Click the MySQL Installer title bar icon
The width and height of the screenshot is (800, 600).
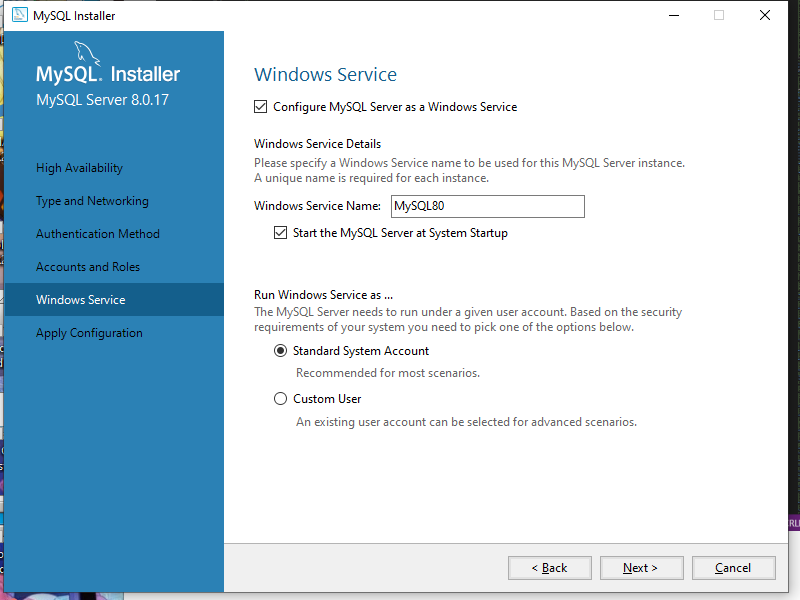click(x=20, y=15)
